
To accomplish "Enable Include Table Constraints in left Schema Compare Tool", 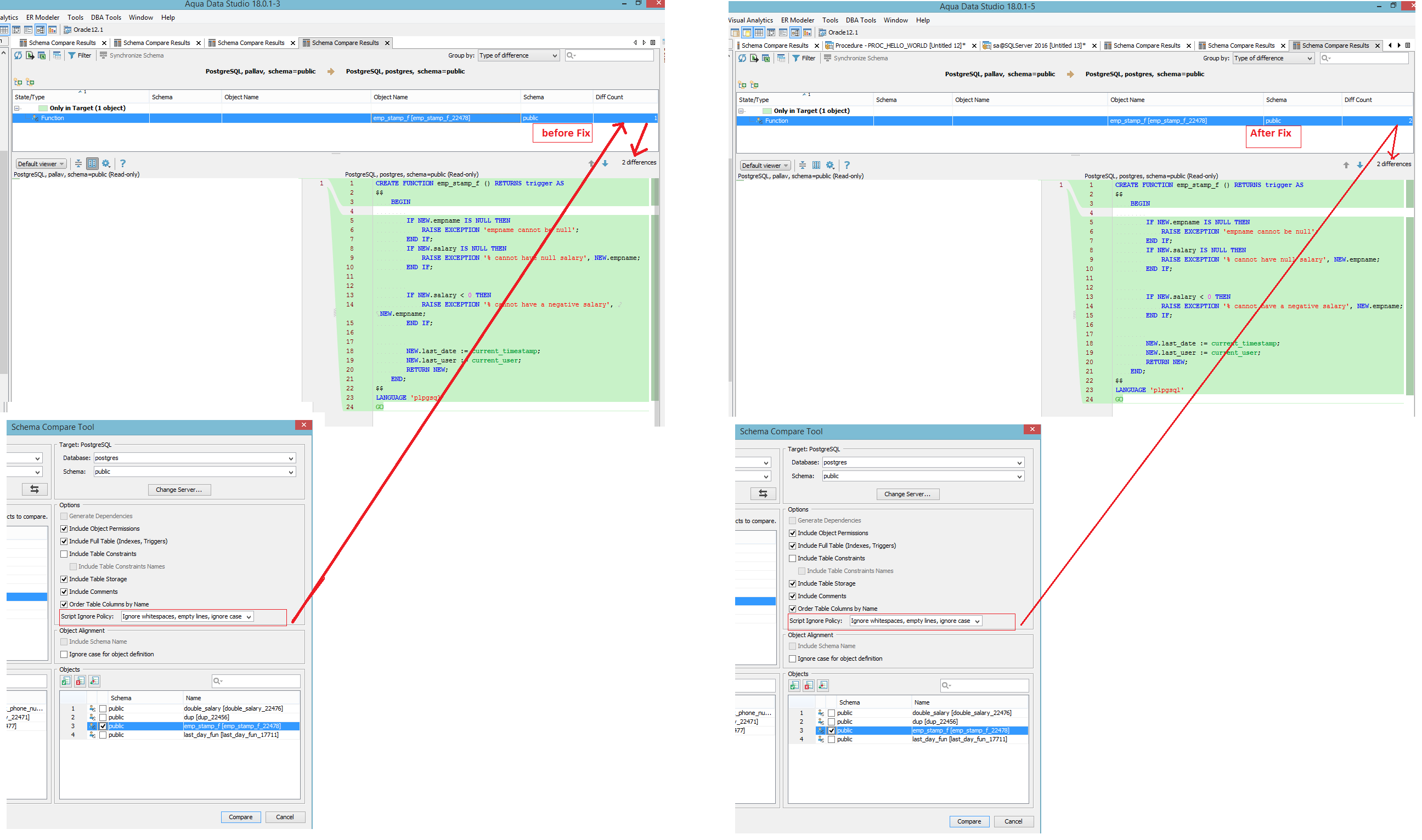I will (64, 554).
